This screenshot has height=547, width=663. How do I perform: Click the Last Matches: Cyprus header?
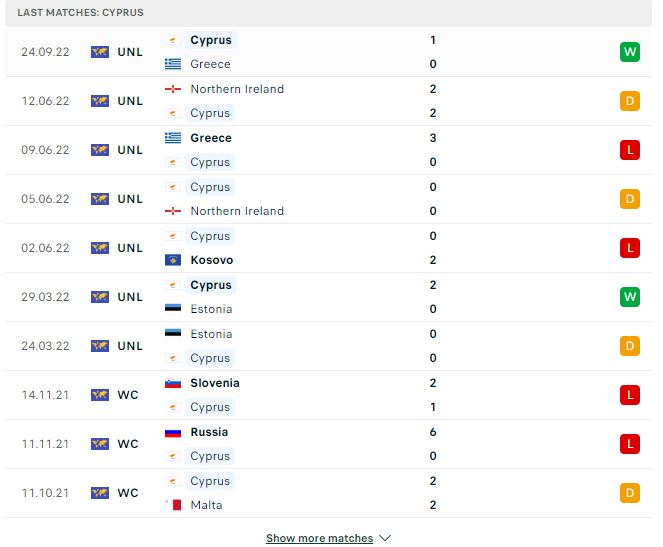(x=74, y=12)
